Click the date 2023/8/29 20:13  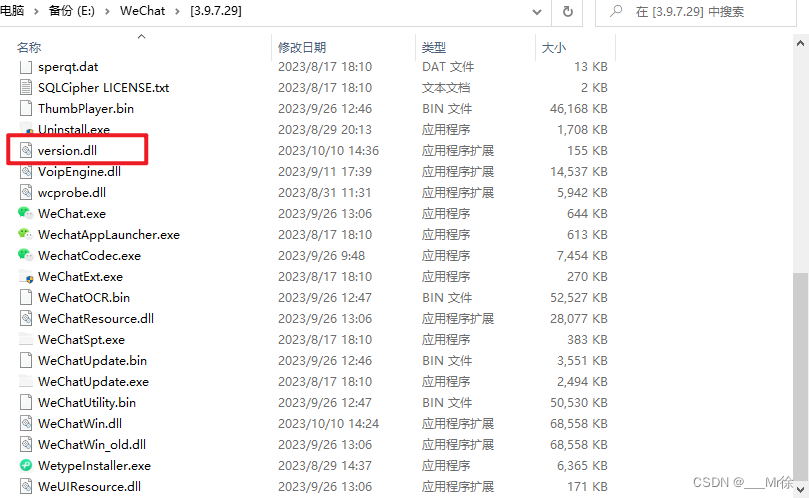[x=325, y=130]
